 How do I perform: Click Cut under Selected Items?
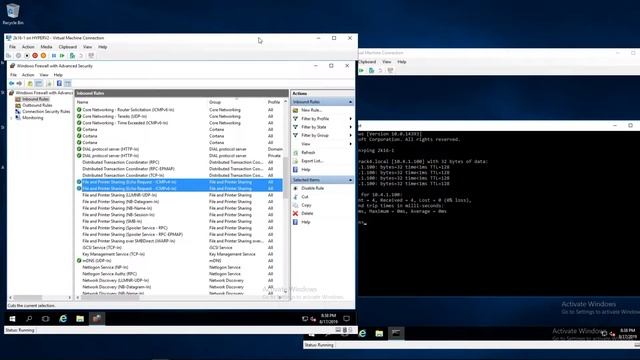[305, 197]
